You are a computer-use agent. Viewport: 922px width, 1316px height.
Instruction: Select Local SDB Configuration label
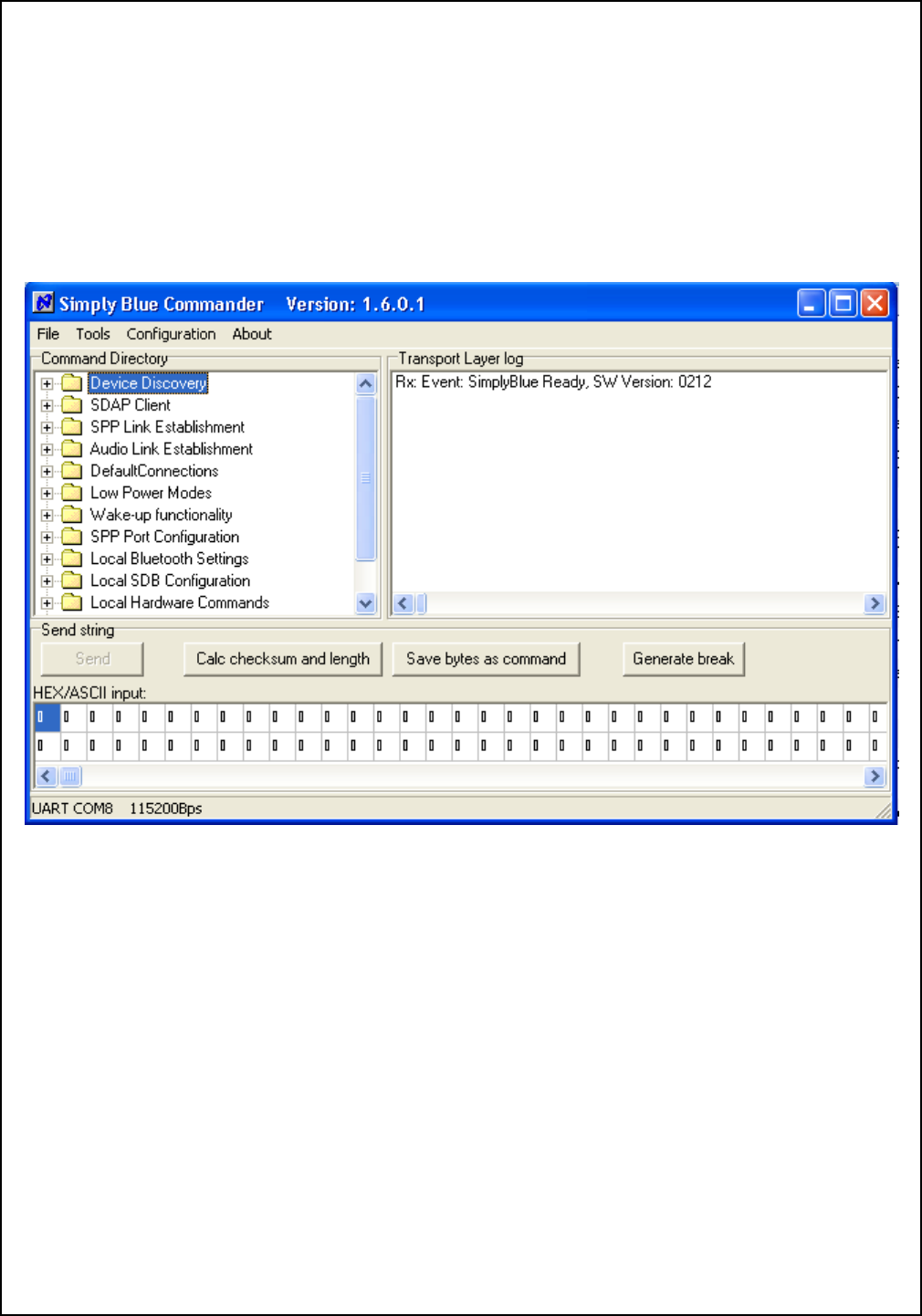[x=170, y=580]
